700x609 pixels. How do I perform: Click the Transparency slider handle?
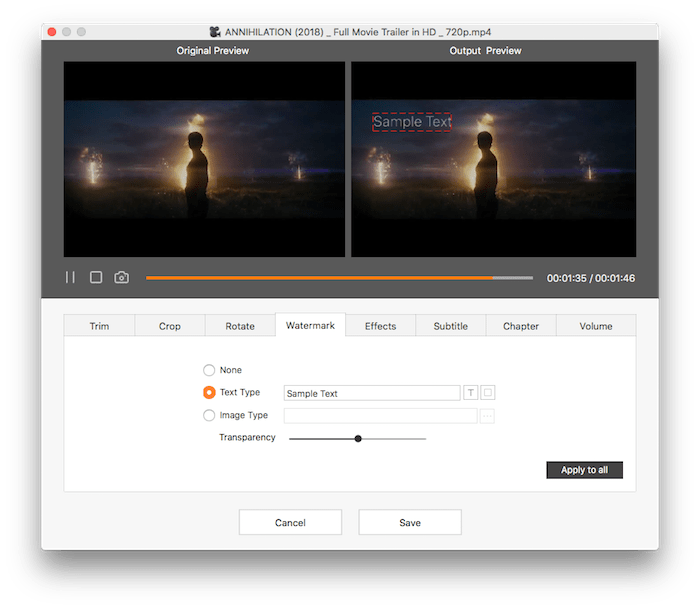[358, 438]
